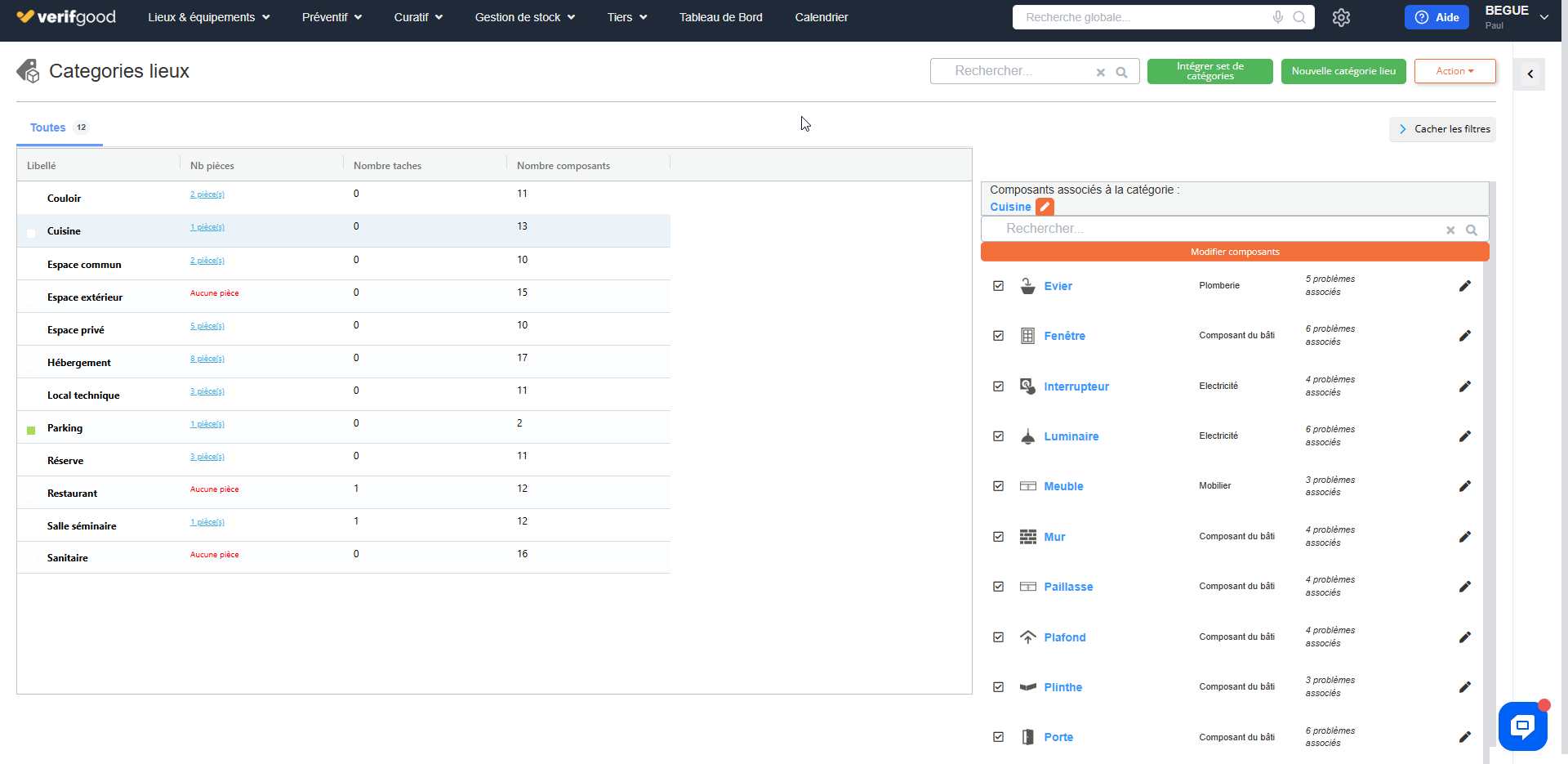Open the Action dropdown button
This screenshot has height=764, width=1568.
coord(1454,71)
